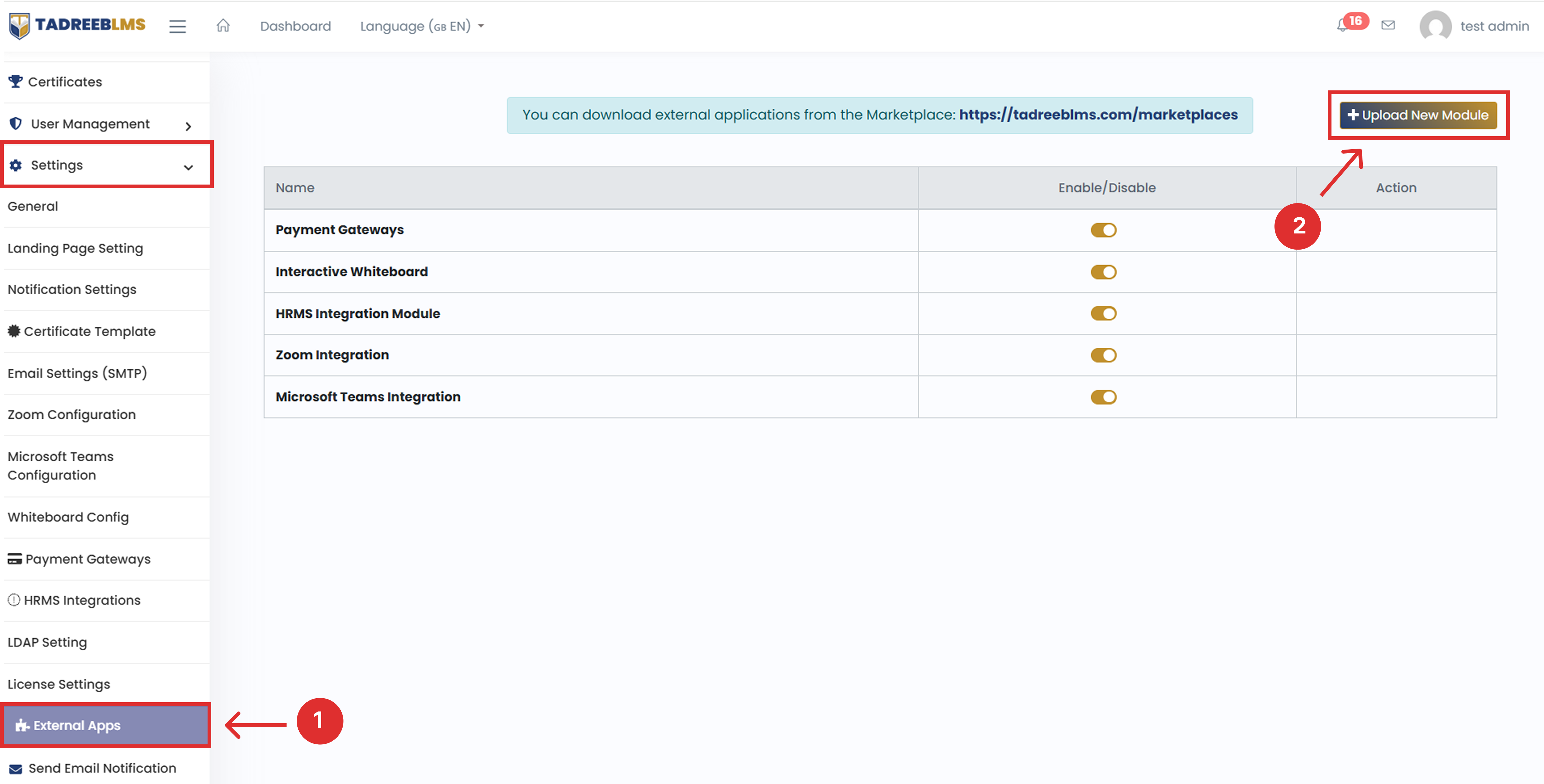Open Email Settings (SMTP)
Viewport: 1544px width, 784px height.
click(77, 373)
